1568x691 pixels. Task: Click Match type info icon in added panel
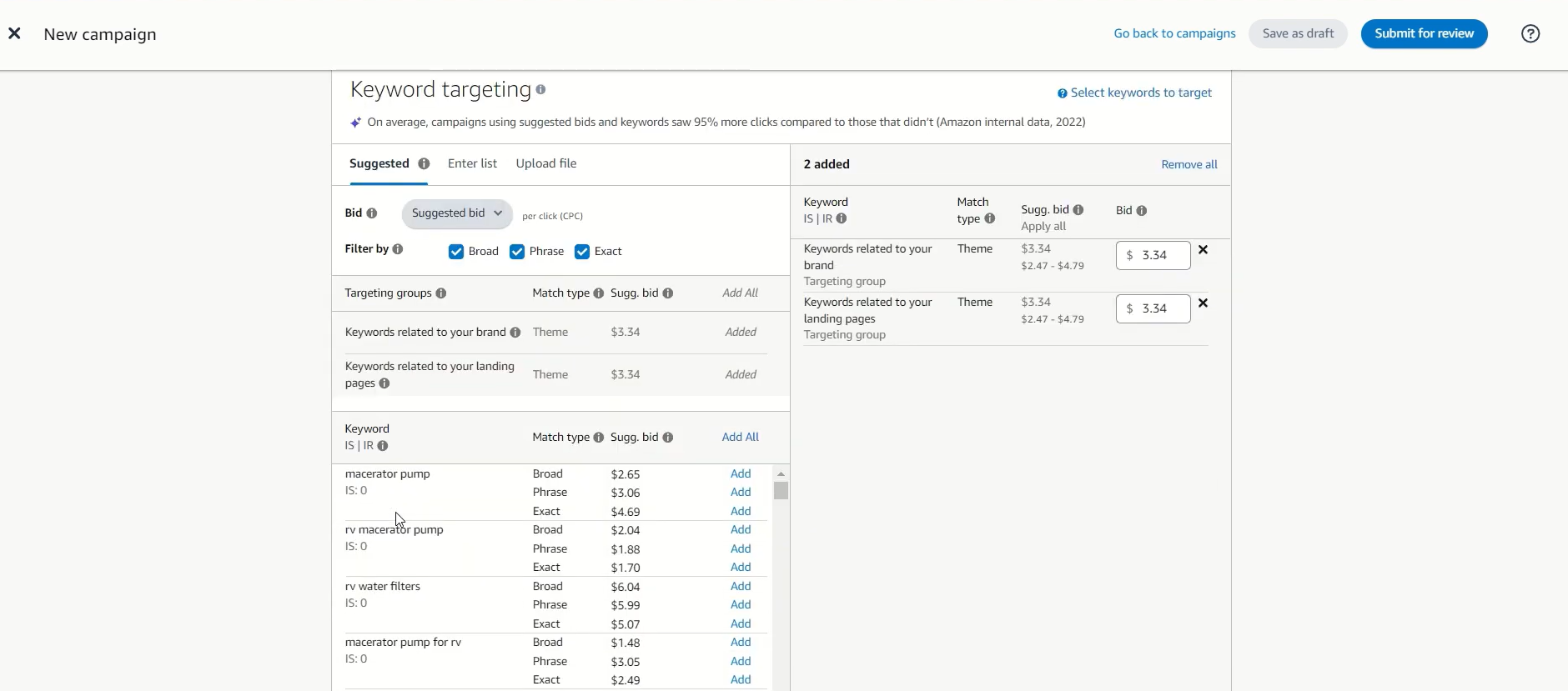click(990, 218)
